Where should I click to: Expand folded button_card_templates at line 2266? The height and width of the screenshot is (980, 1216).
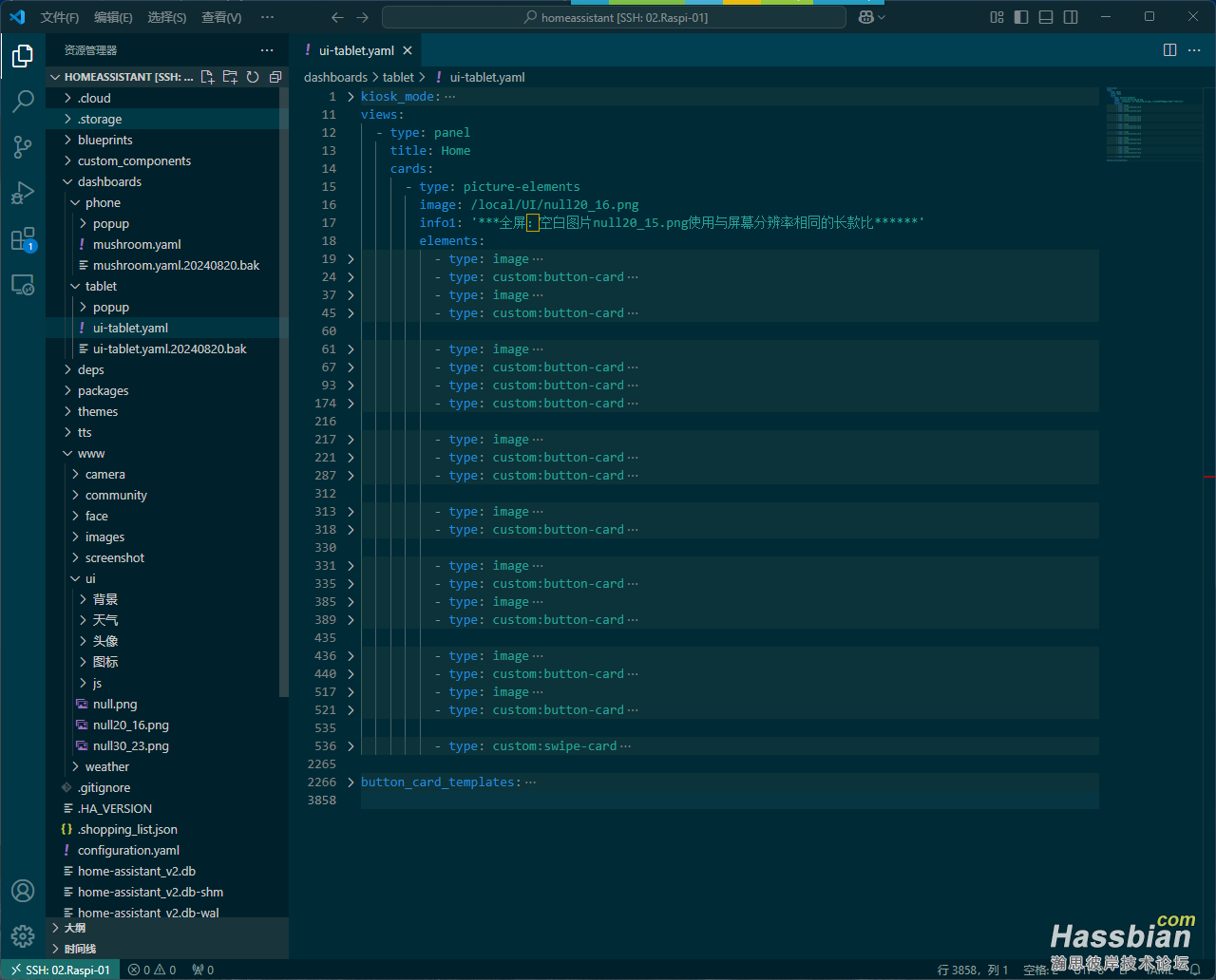[351, 782]
